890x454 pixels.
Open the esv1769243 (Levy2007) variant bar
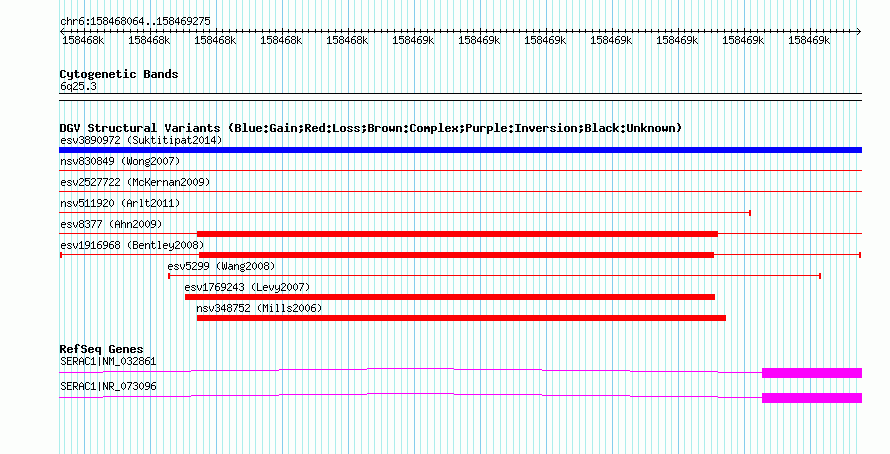point(450,297)
